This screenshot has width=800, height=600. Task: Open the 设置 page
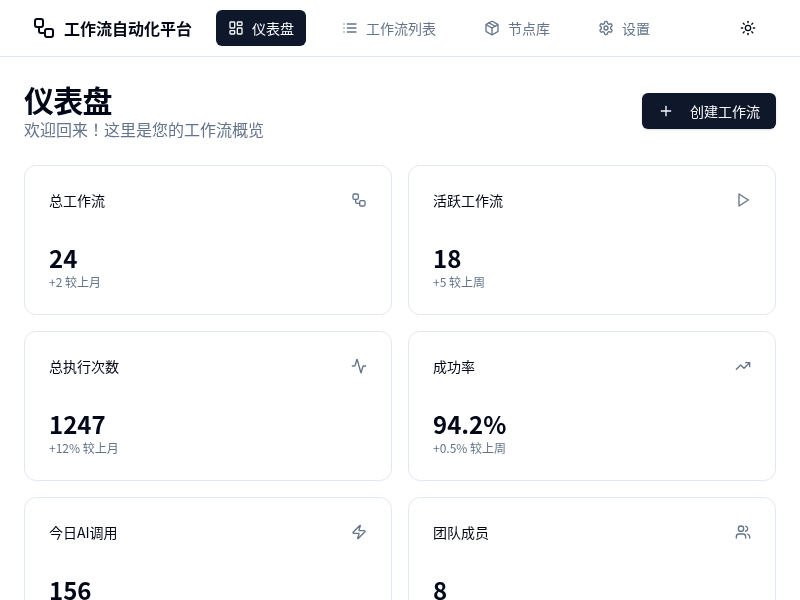(624, 28)
